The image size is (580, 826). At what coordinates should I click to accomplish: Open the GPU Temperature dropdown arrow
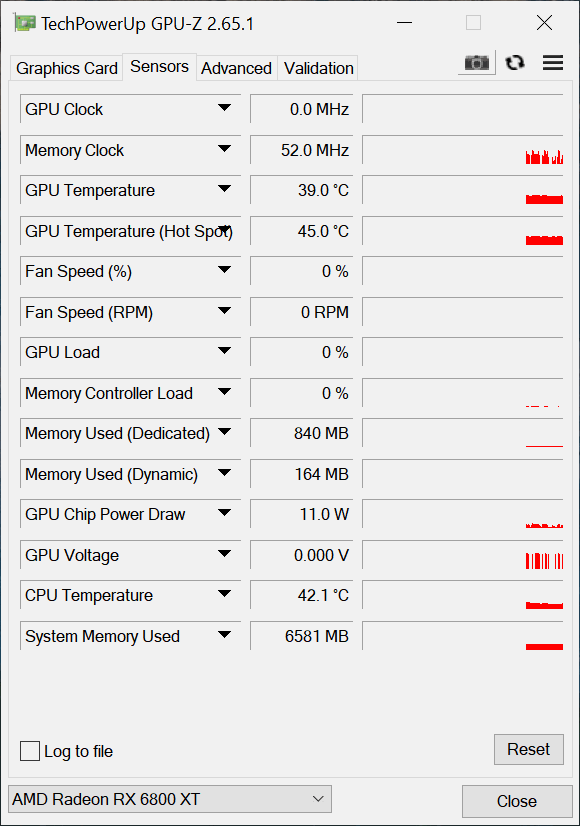[x=224, y=189]
